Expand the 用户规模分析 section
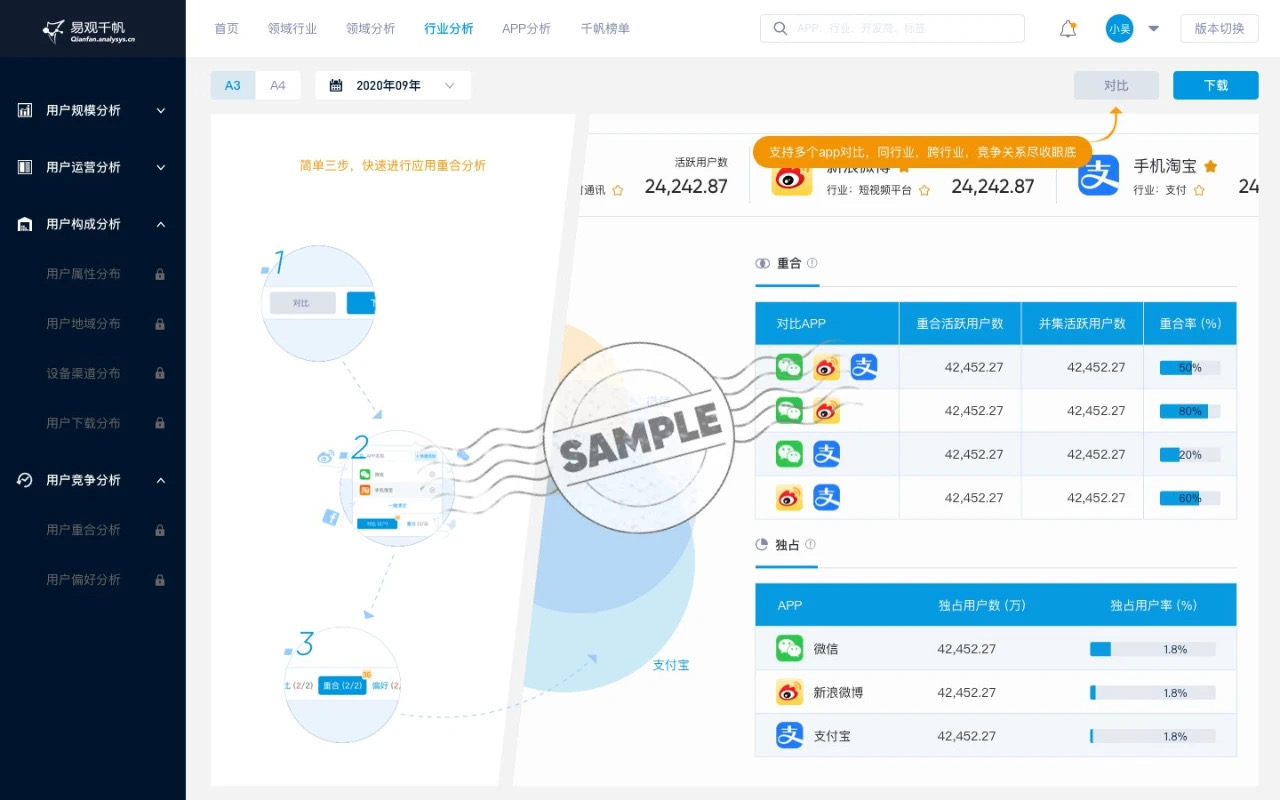 coord(161,110)
